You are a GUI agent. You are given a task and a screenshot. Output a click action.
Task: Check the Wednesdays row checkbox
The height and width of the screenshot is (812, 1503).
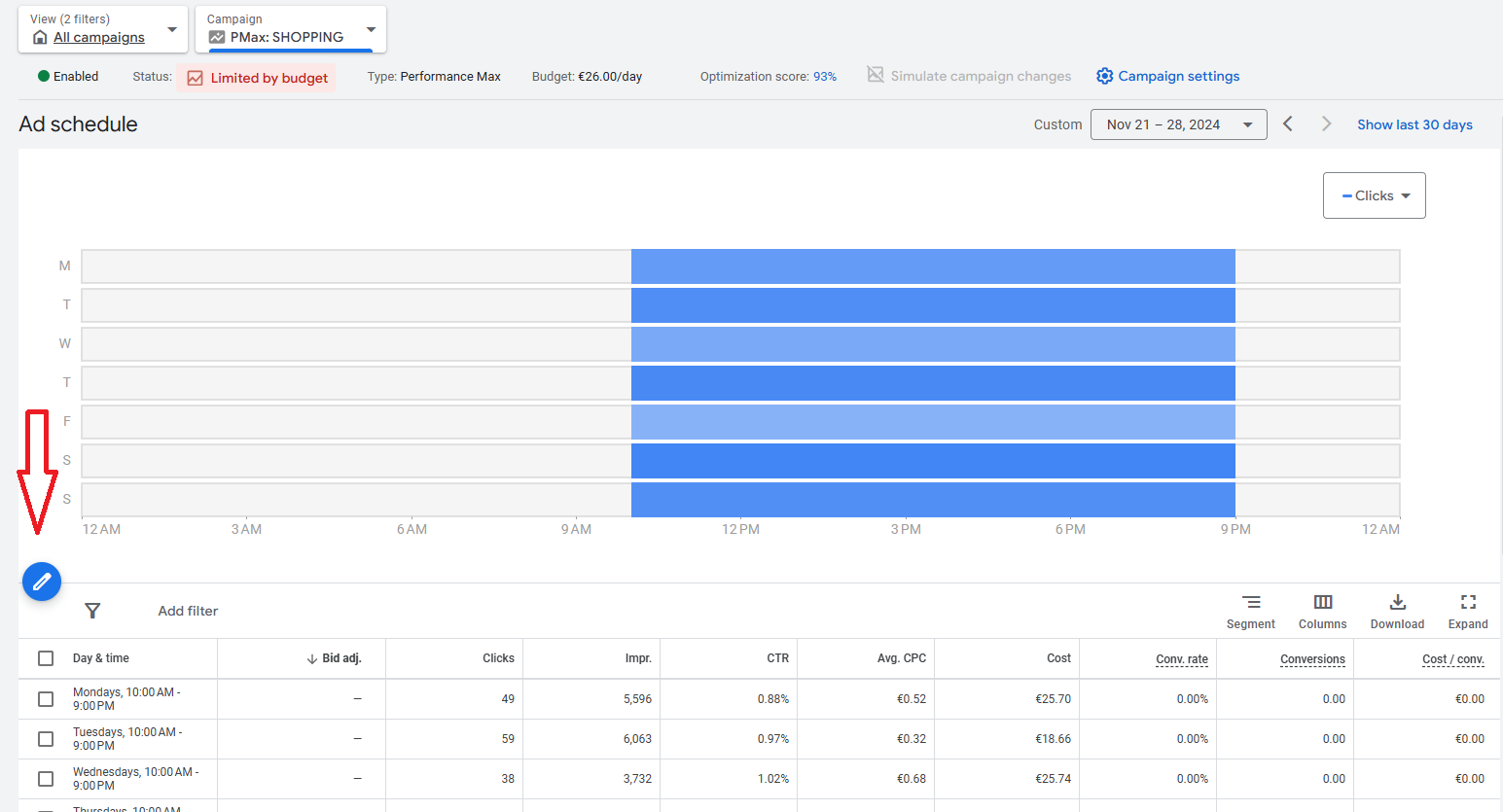point(45,778)
